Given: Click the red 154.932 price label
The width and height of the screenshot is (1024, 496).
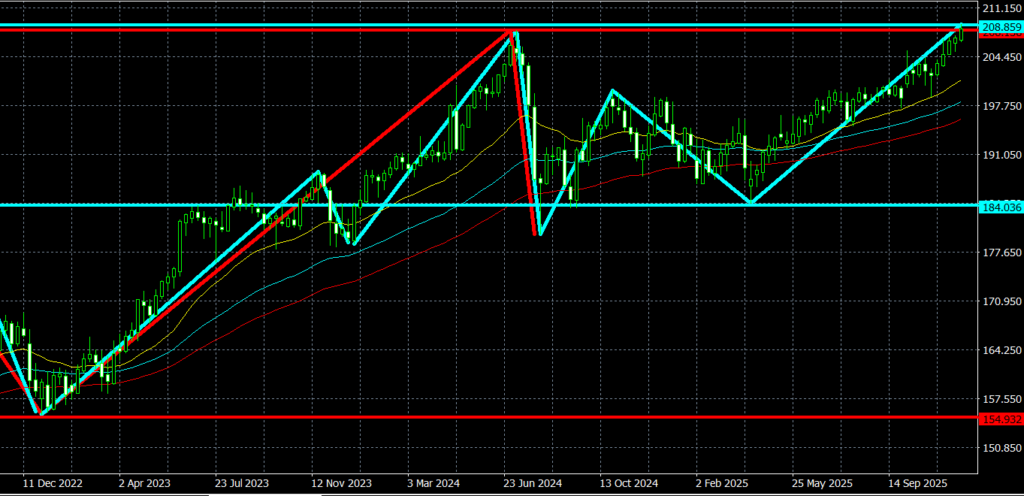Looking at the screenshot, I should pyautogui.click(x=1000, y=418).
